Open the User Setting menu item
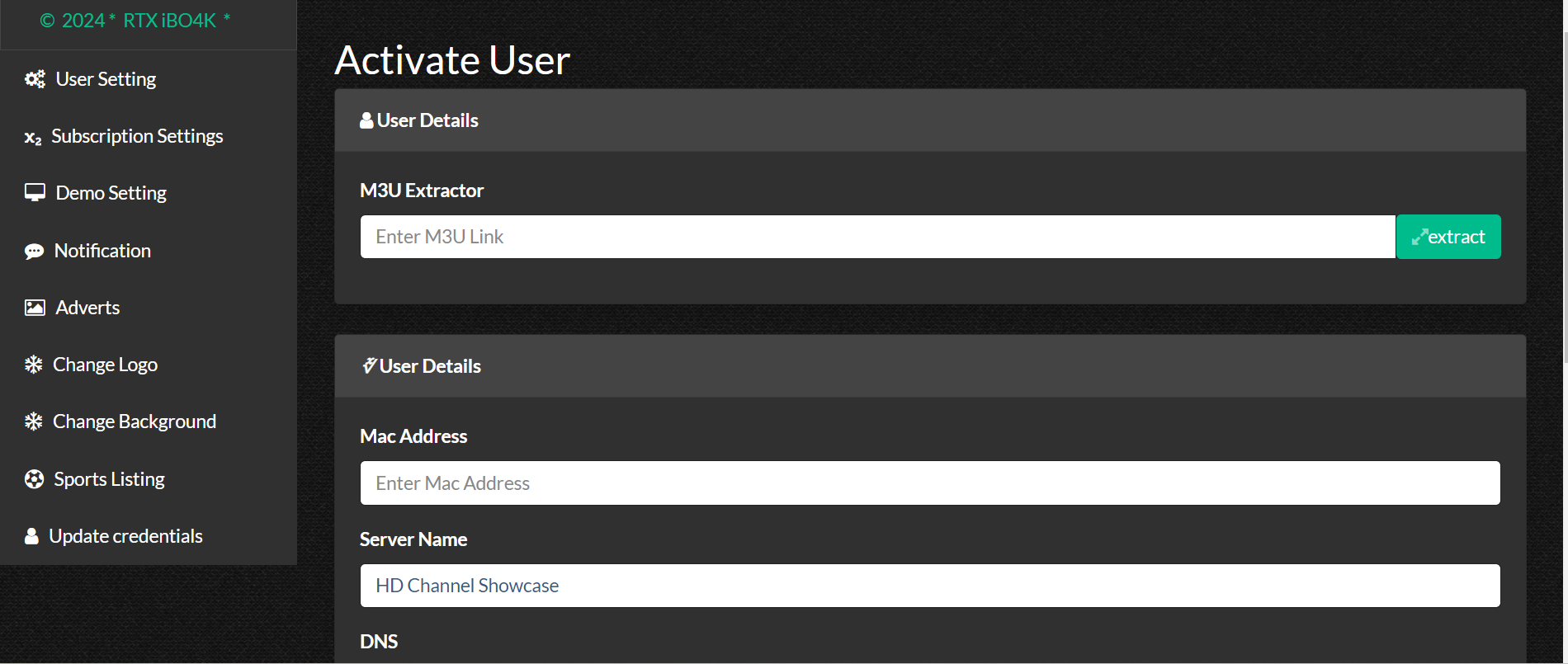This screenshot has height=664, width=1568. pos(106,79)
